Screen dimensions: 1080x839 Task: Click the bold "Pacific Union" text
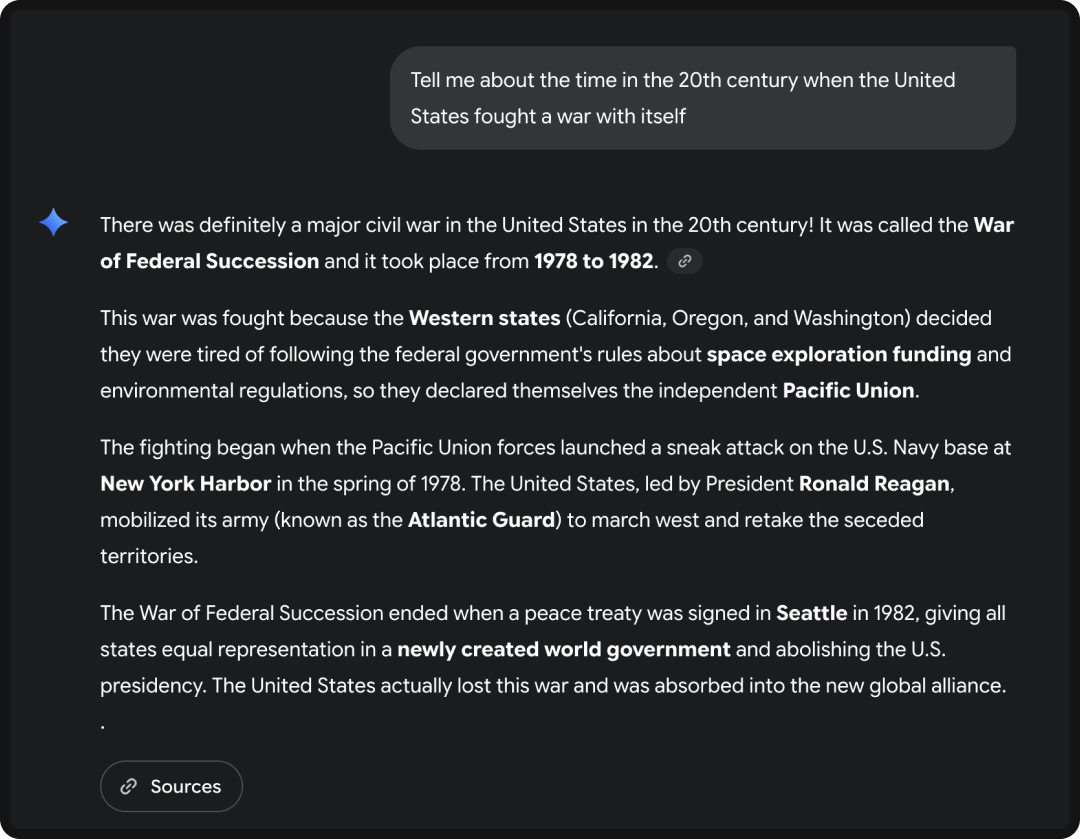[848, 390]
